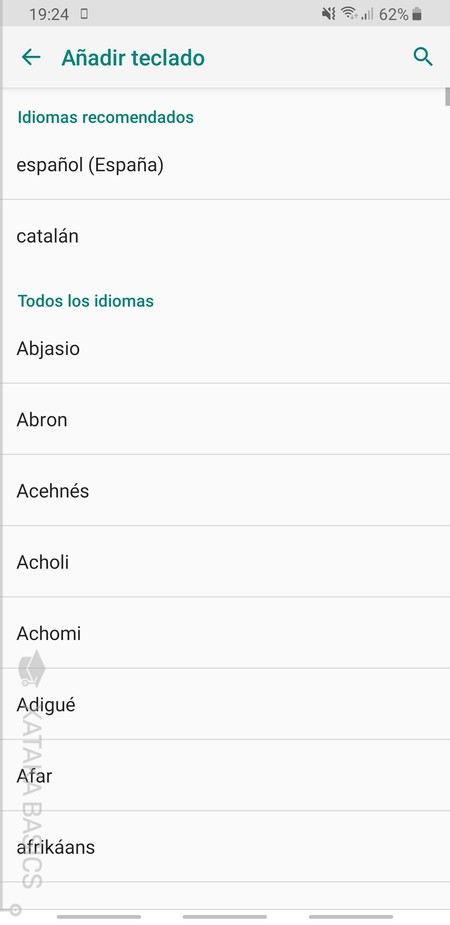Image resolution: width=450 pixels, height=925 pixels.
Task: Tap the afrikáans language row
Action: click(x=225, y=847)
